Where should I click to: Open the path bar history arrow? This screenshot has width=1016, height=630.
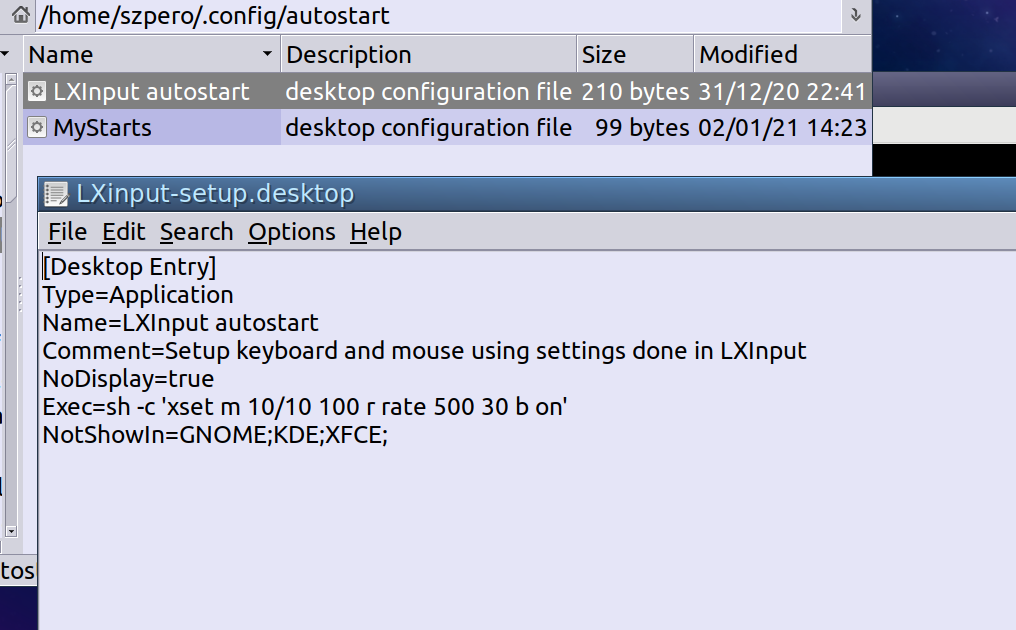coord(855,15)
